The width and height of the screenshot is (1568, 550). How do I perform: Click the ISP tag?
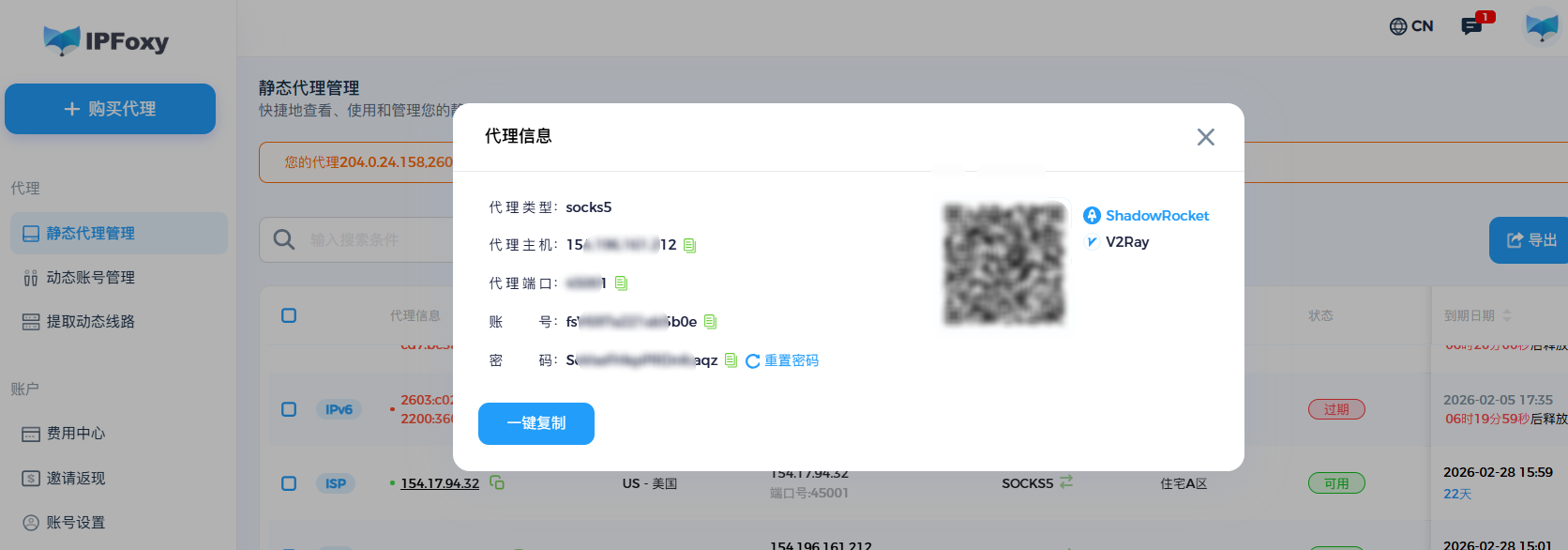coord(336,483)
